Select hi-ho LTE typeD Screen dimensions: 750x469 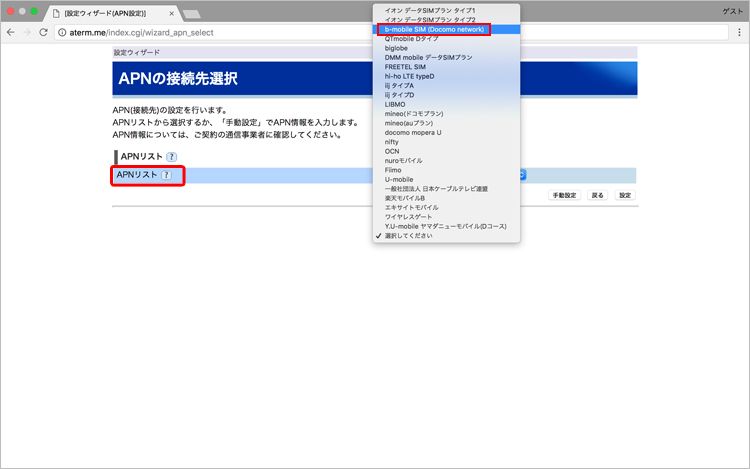tap(446, 76)
